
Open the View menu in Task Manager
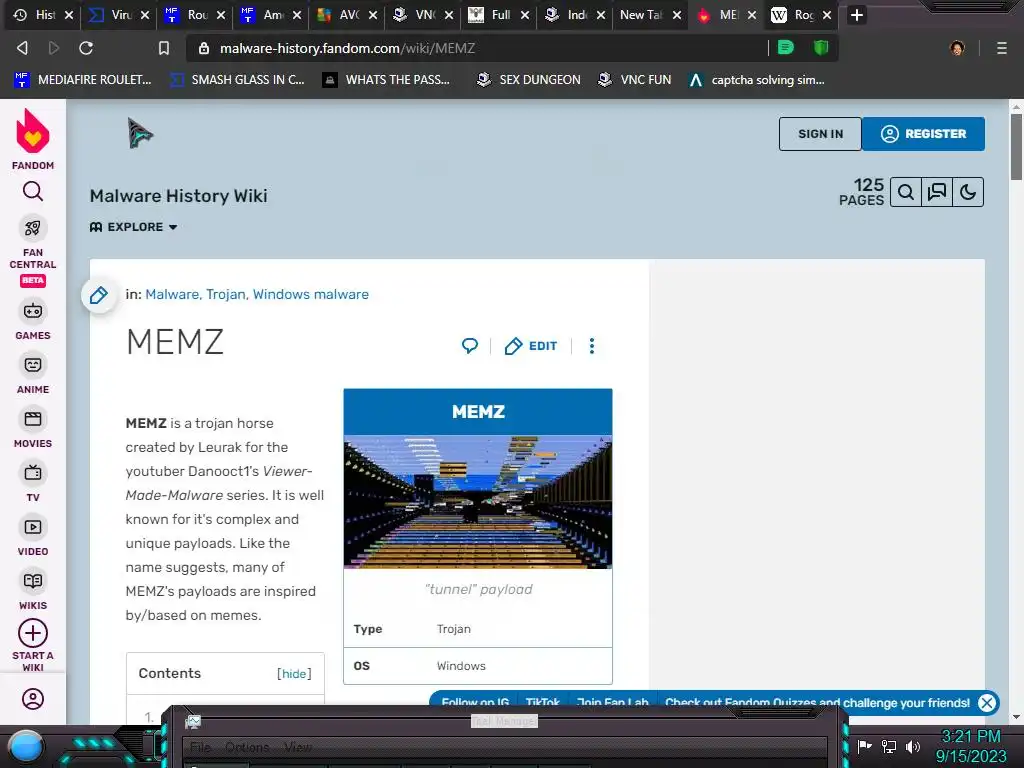coord(298,747)
